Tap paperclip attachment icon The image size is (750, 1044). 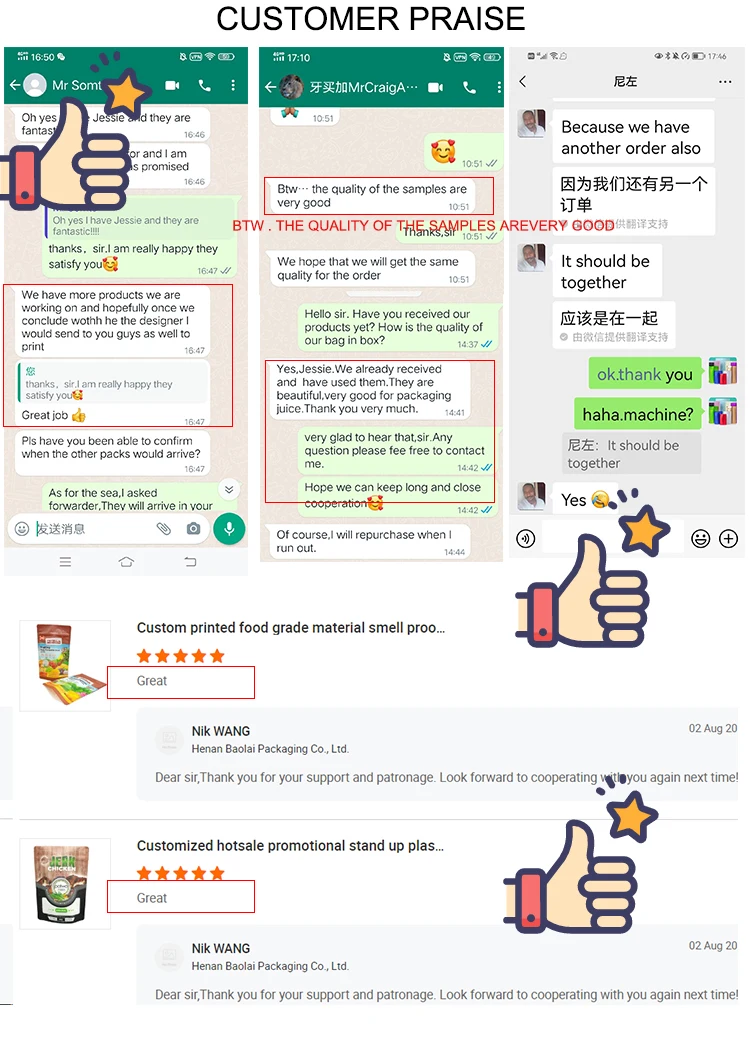coord(163,529)
